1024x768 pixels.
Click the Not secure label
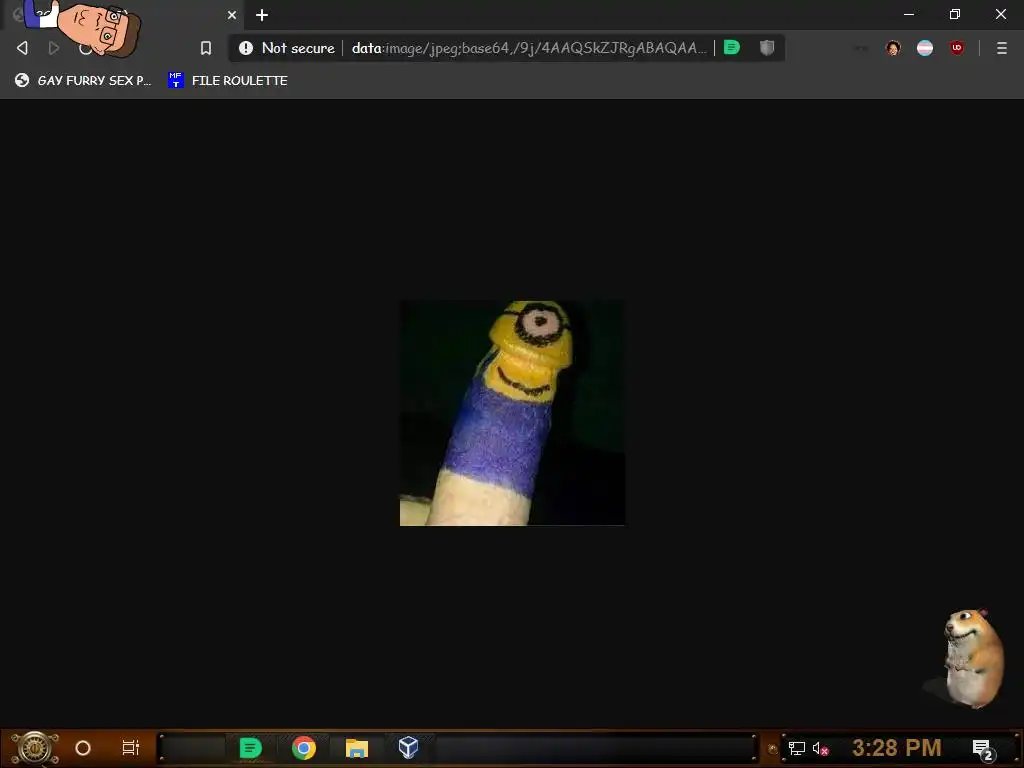pos(298,48)
